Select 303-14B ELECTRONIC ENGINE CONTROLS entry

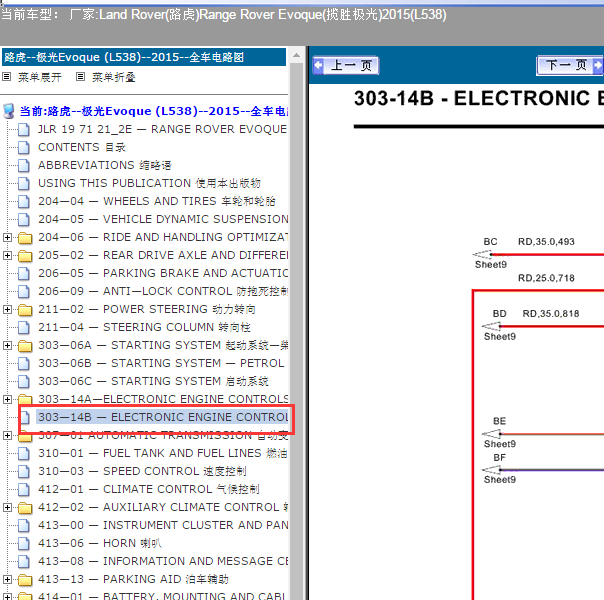coord(163,417)
